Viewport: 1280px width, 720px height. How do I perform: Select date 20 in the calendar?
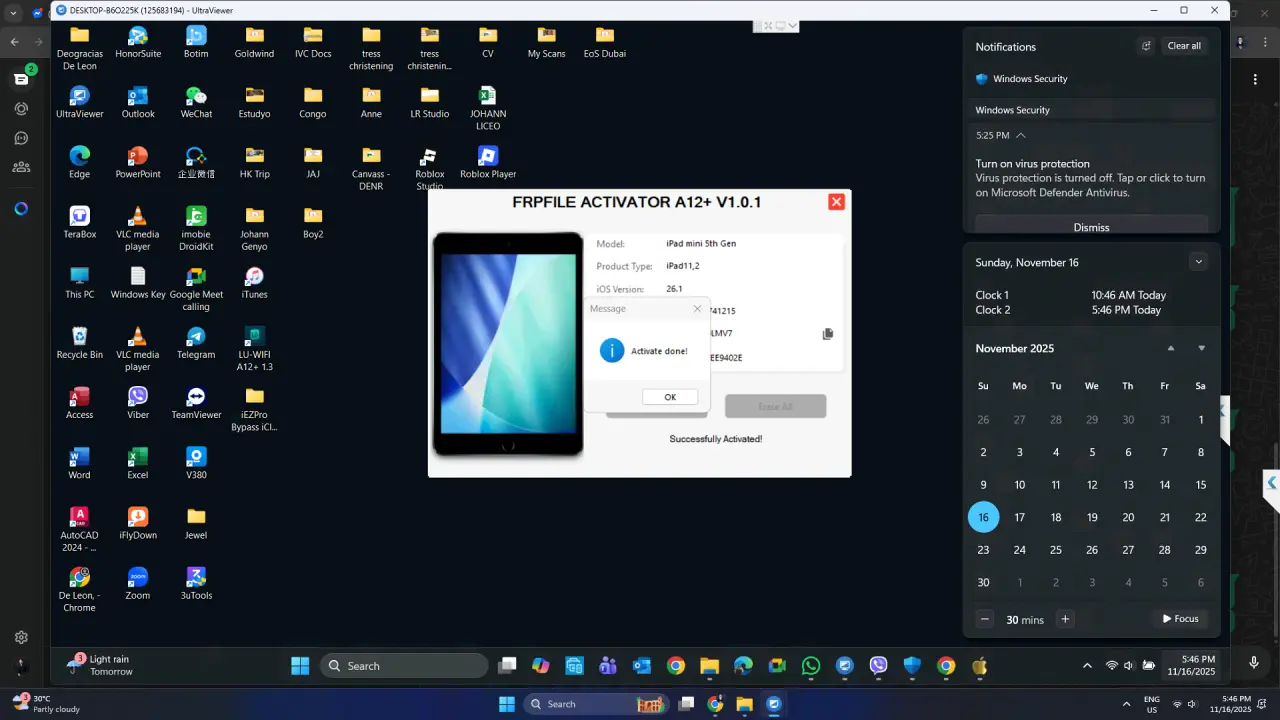[1128, 517]
